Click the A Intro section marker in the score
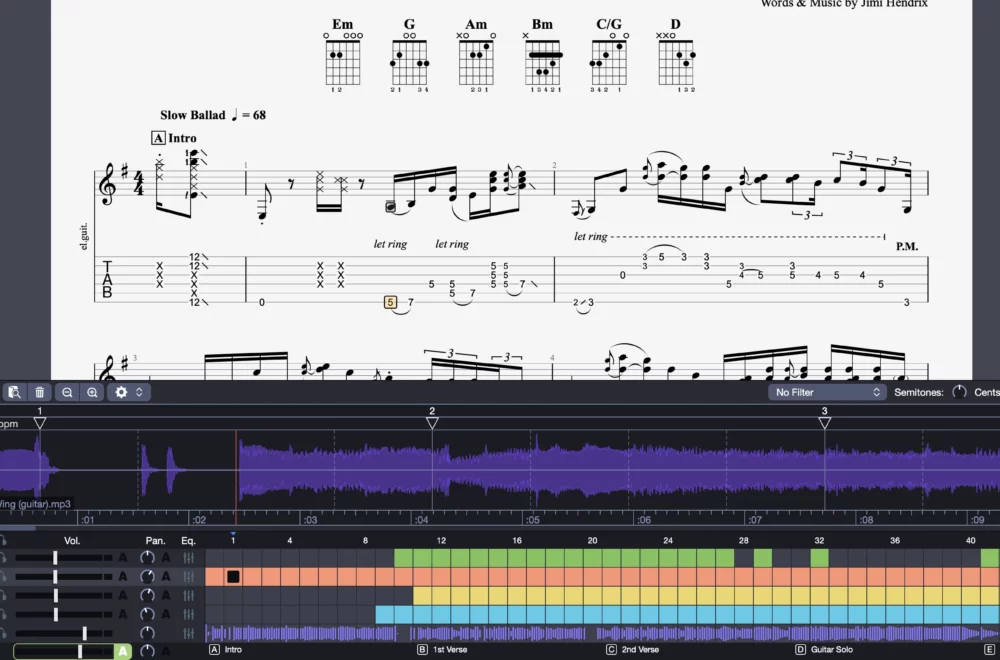The image size is (1000, 660). pos(174,138)
